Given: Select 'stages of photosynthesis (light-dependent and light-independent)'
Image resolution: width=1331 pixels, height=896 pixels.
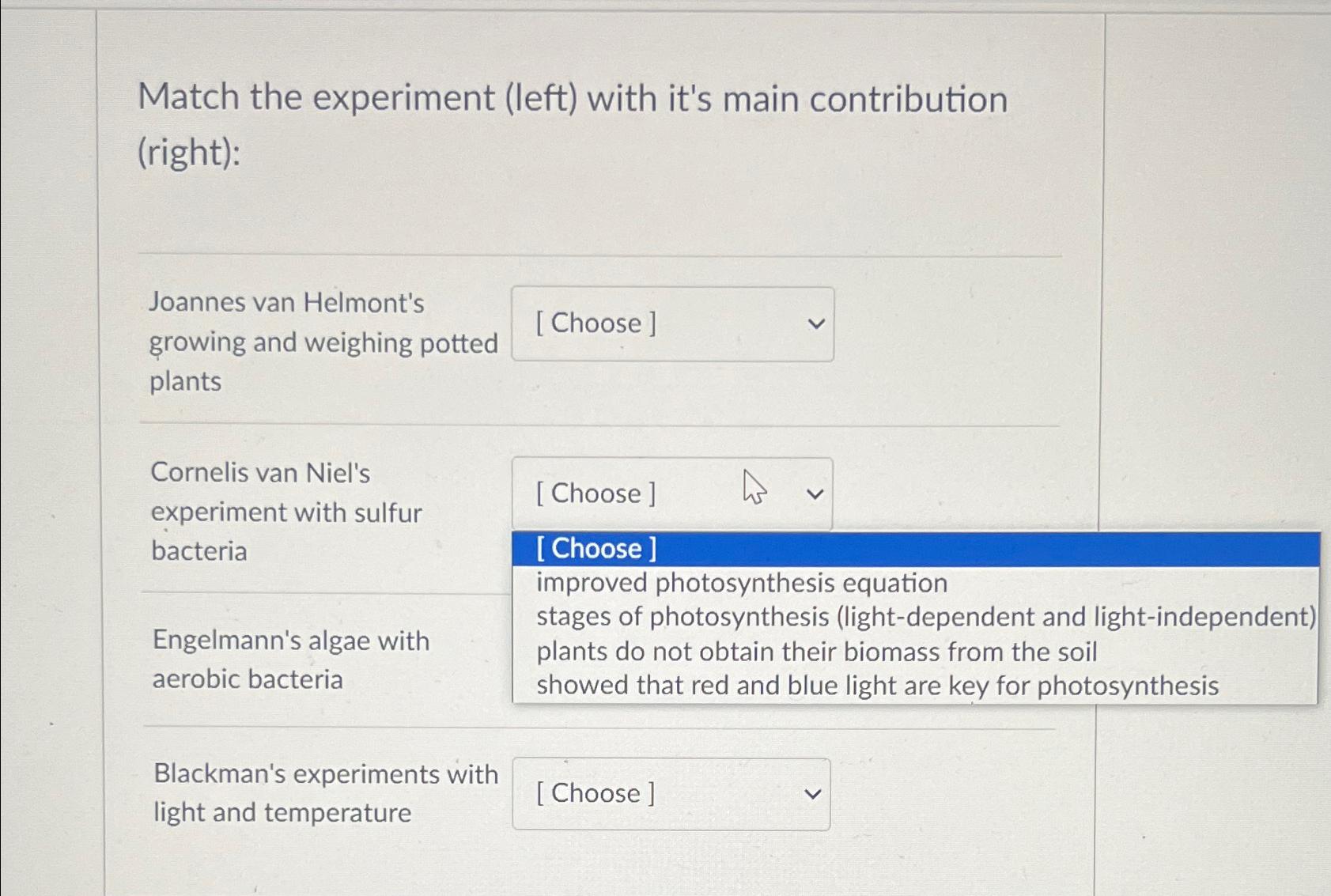Looking at the screenshot, I should click(924, 617).
